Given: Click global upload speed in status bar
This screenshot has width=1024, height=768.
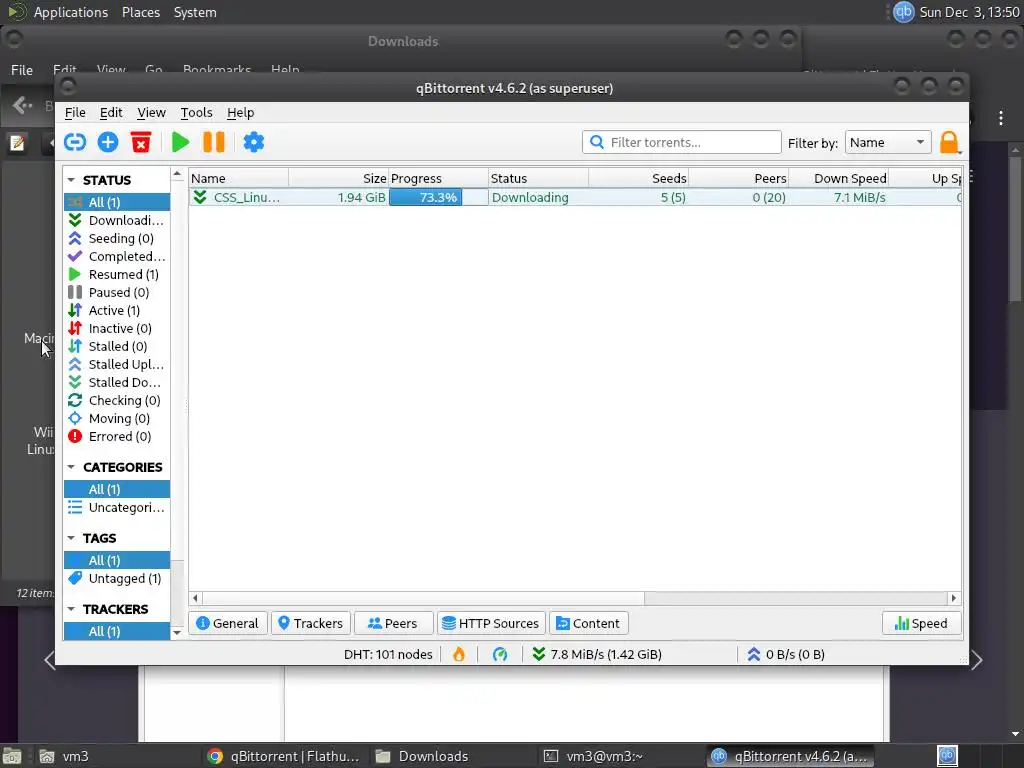Looking at the screenshot, I should (x=786, y=654).
